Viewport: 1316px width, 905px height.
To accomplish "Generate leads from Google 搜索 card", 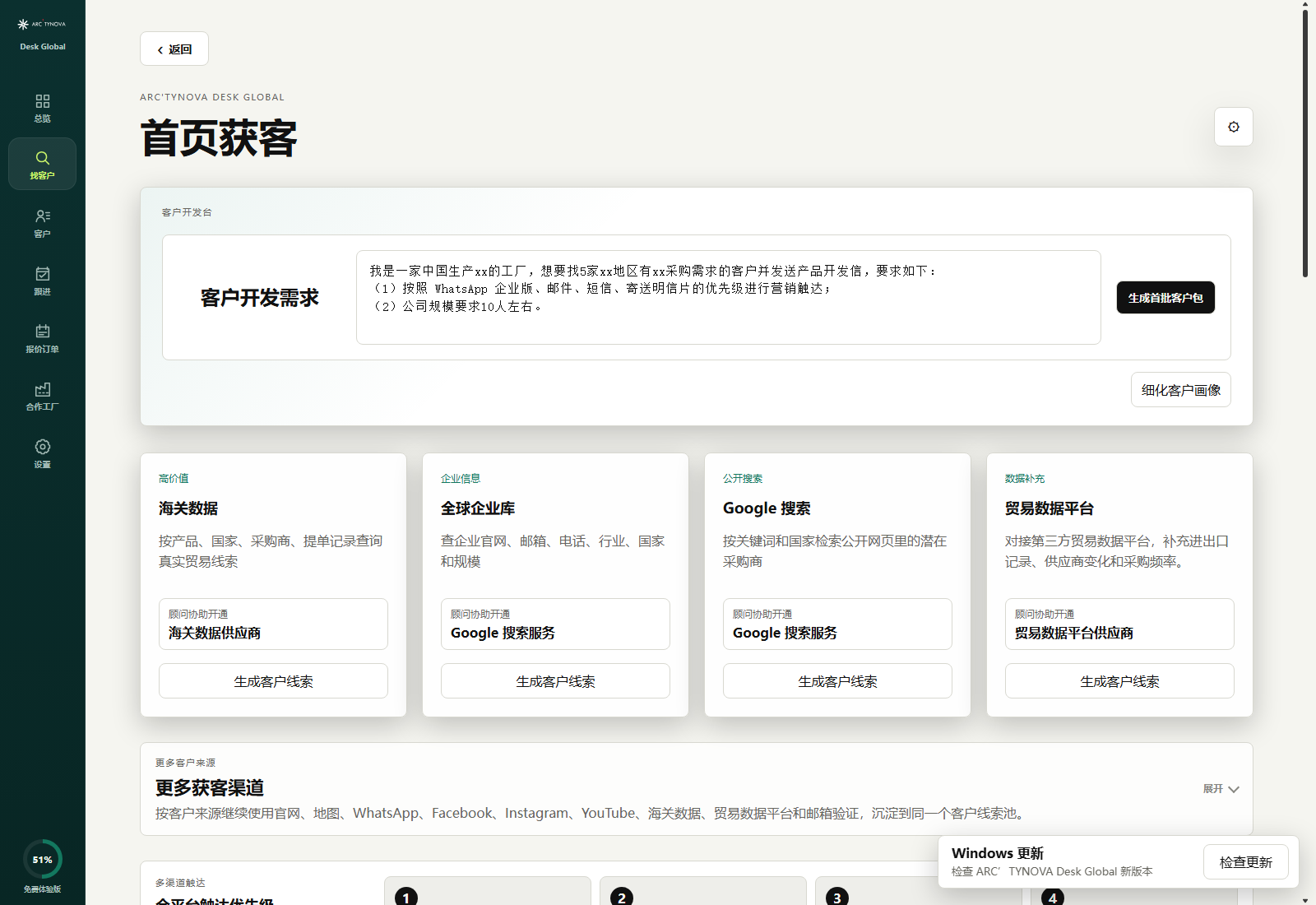I will (837, 681).
